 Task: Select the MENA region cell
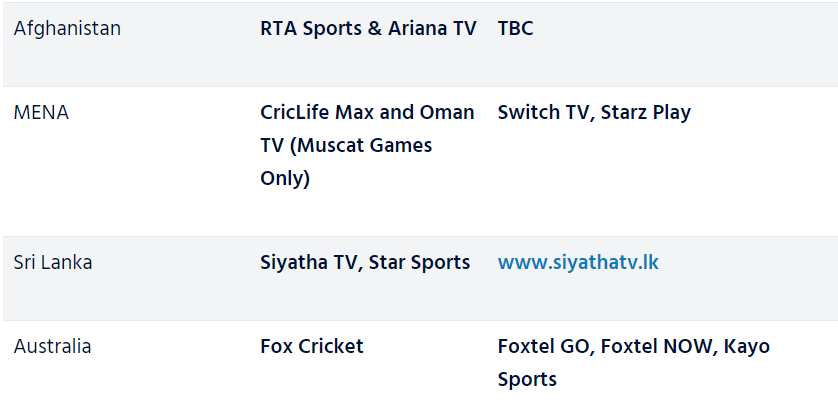click(41, 112)
